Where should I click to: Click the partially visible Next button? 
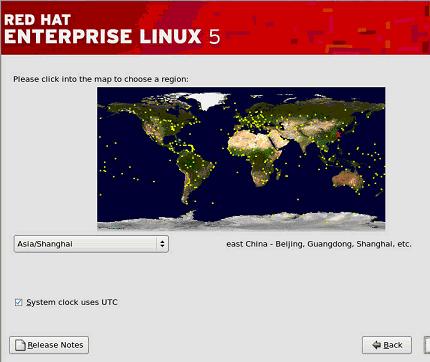point(427,345)
